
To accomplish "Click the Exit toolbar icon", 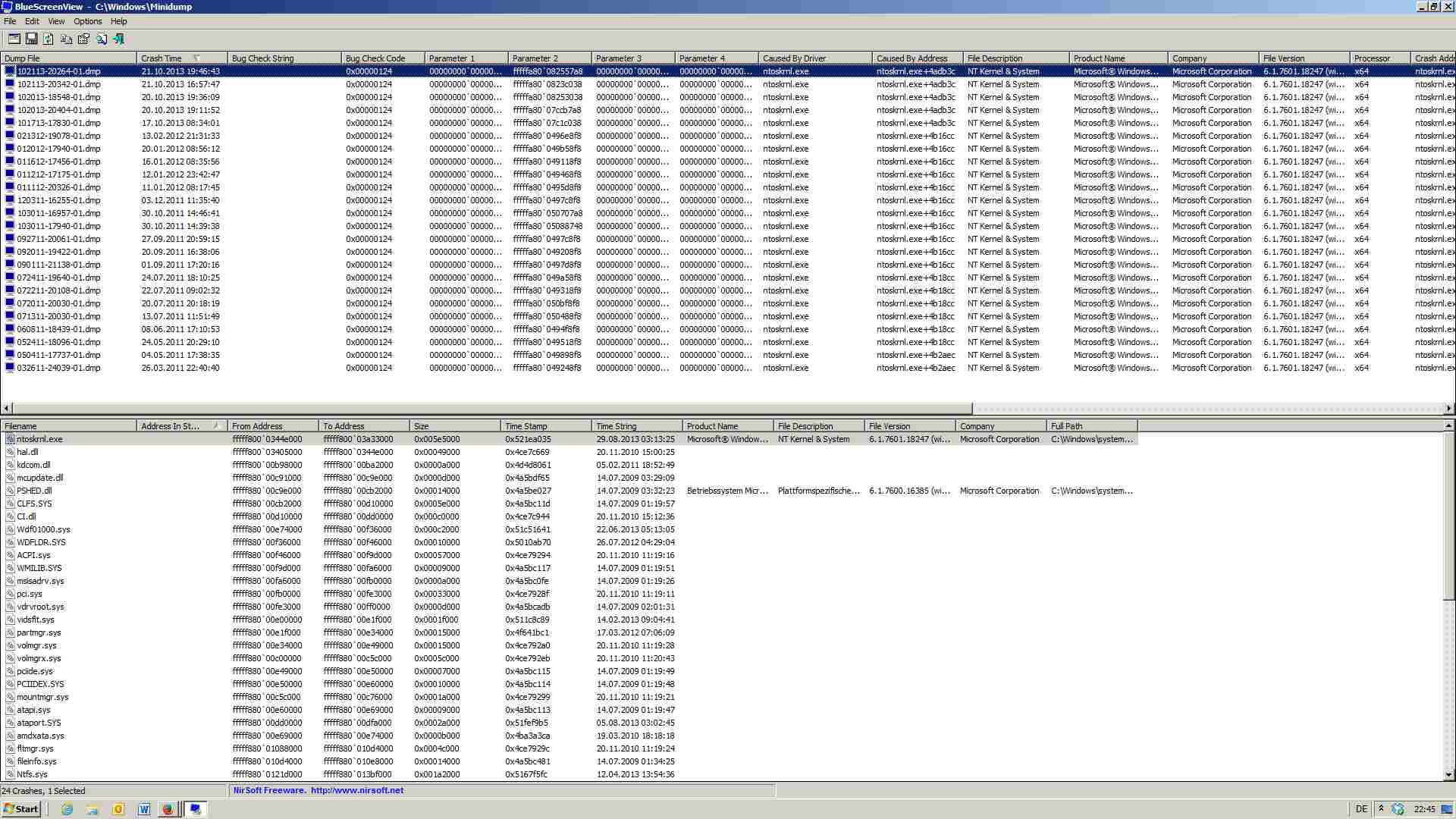I will point(118,39).
